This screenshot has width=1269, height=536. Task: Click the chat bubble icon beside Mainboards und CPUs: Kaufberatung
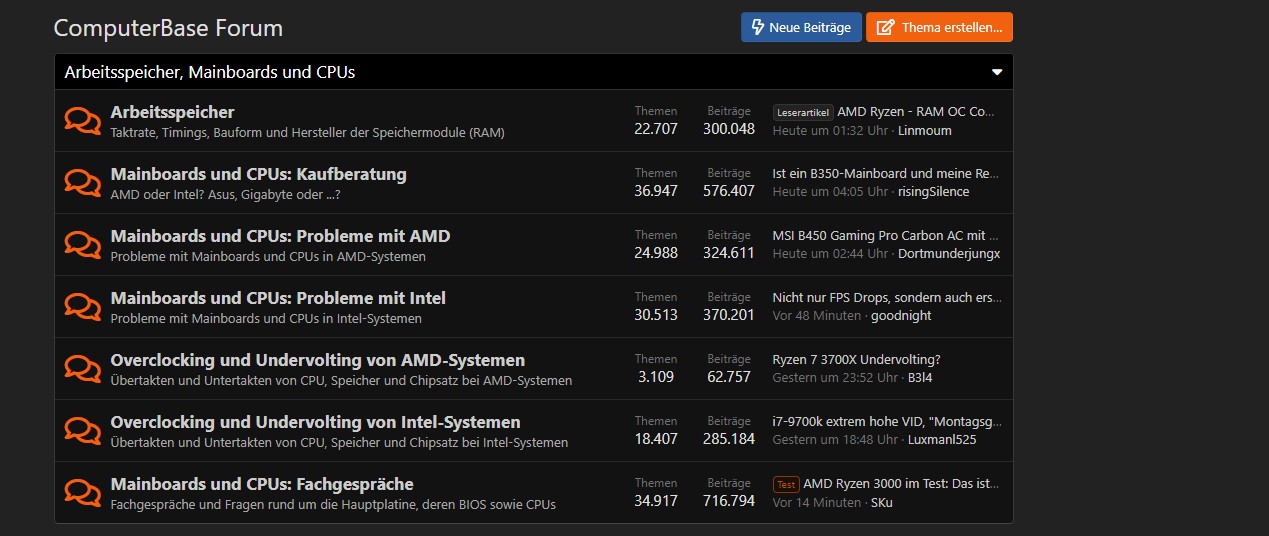coord(82,183)
